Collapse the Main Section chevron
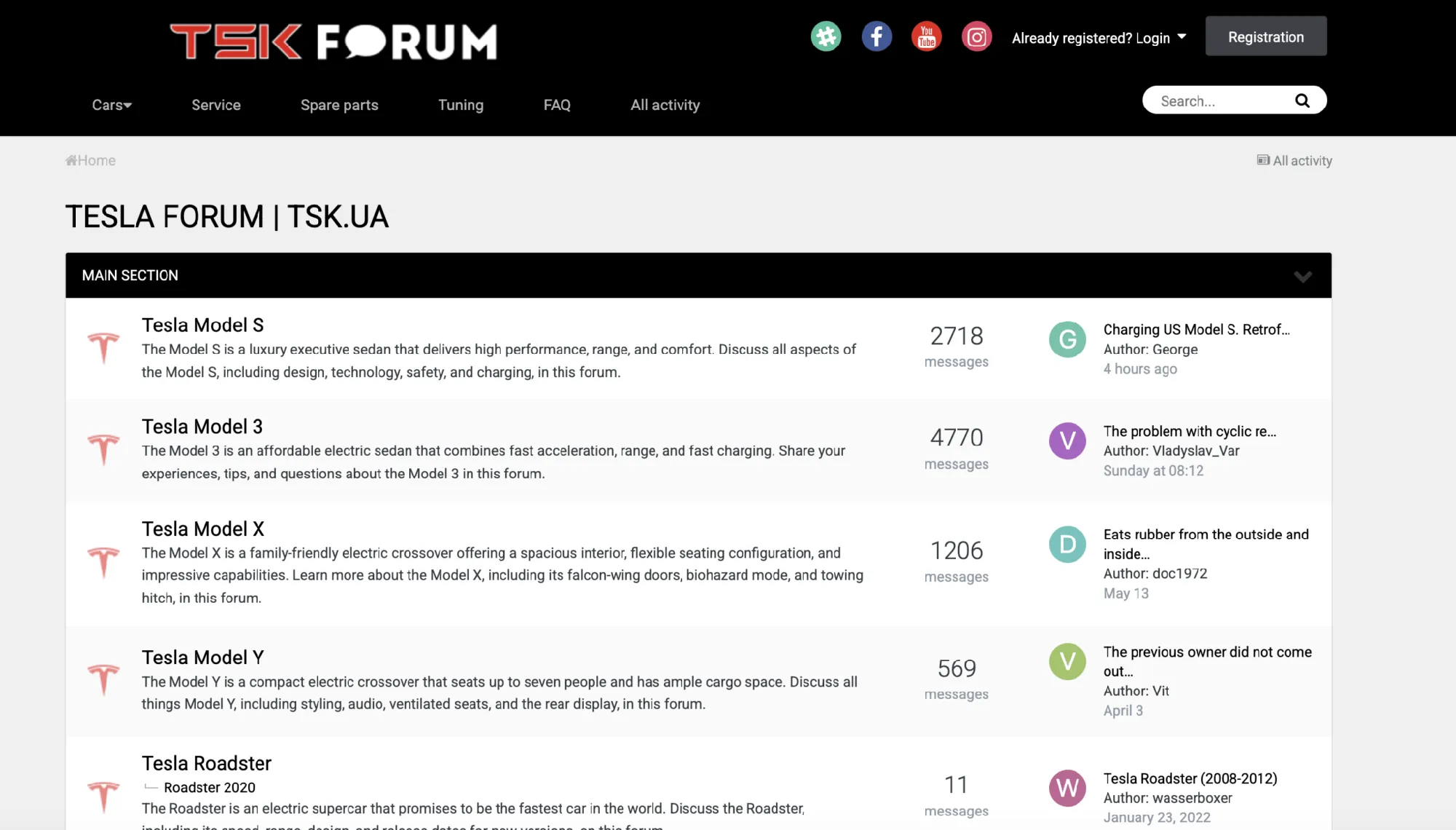The width and height of the screenshot is (1456, 830). point(1303,276)
